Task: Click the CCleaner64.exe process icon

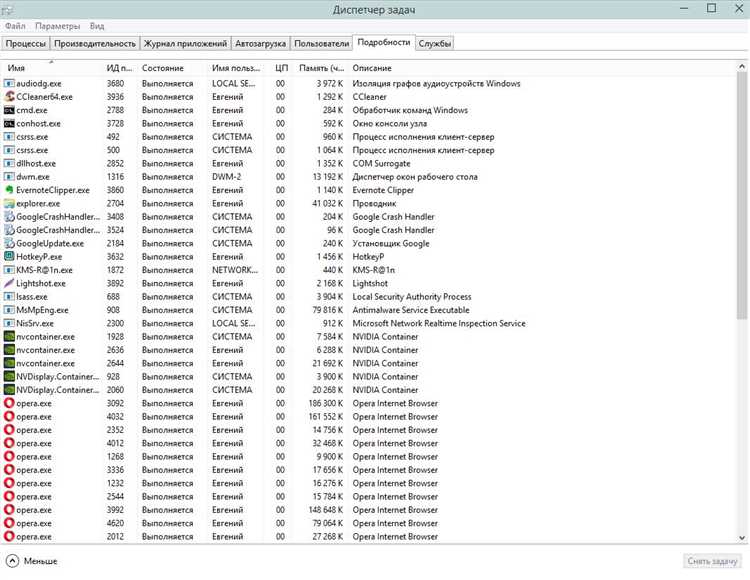Action: (x=9, y=97)
